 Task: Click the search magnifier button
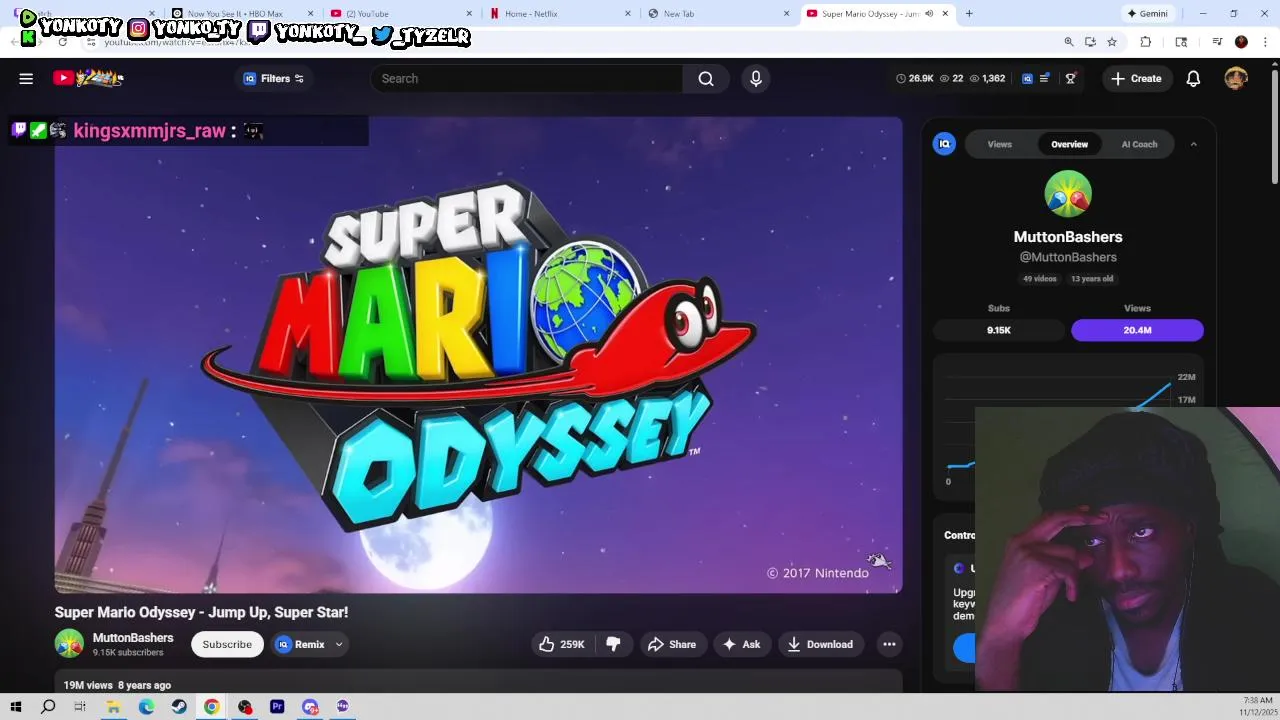tap(706, 78)
